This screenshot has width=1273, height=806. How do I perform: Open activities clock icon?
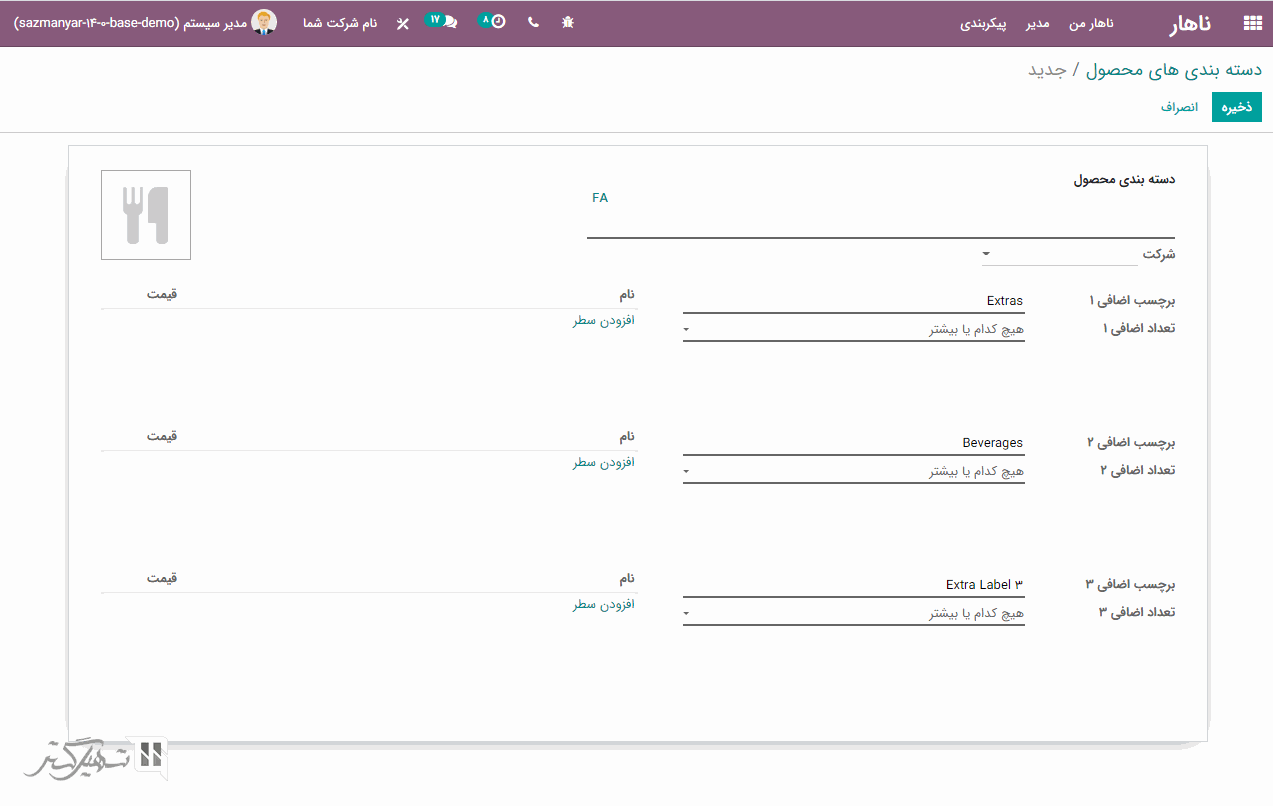[x=497, y=22]
